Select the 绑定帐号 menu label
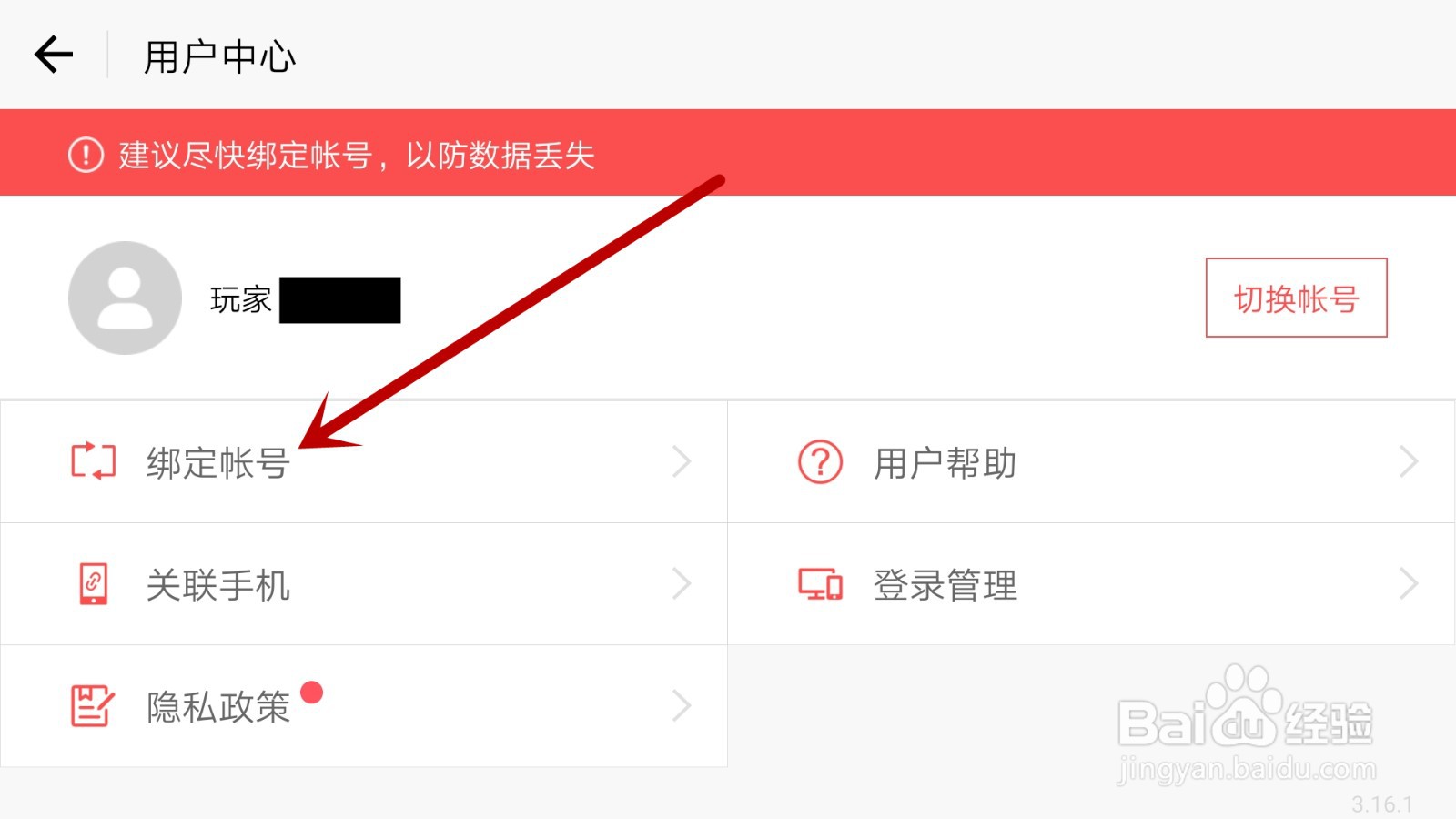Image resolution: width=1456 pixels, height=819 pixels. [x=218, y=463]
